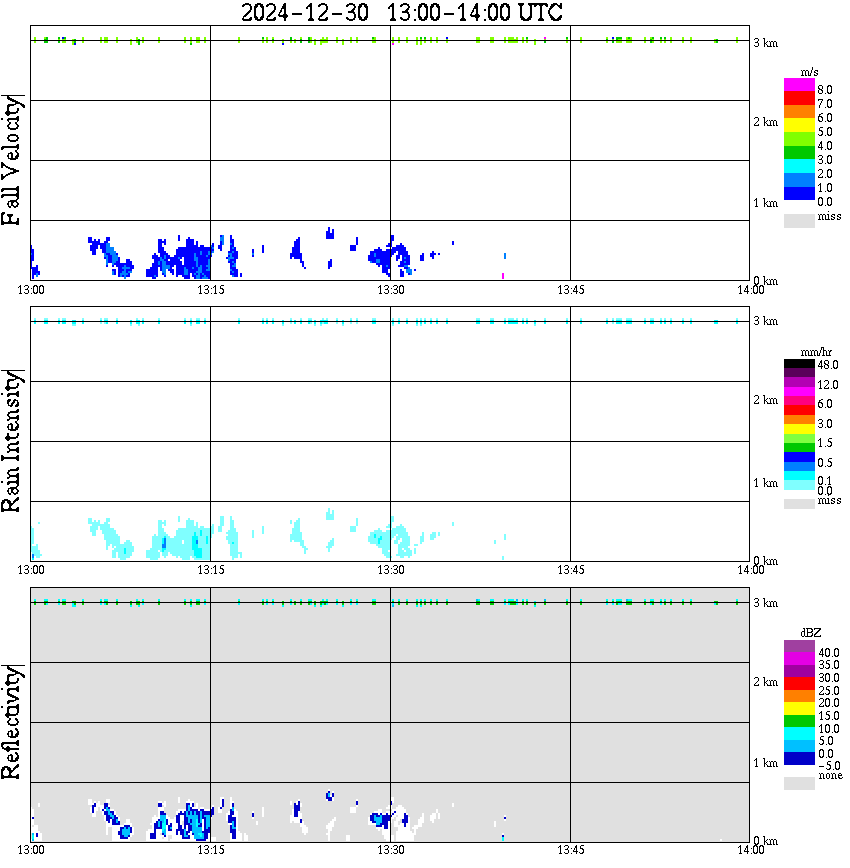Click the orange 20.0 swatch in dBZ legend
850x868 pixels.
pos(800,696)
